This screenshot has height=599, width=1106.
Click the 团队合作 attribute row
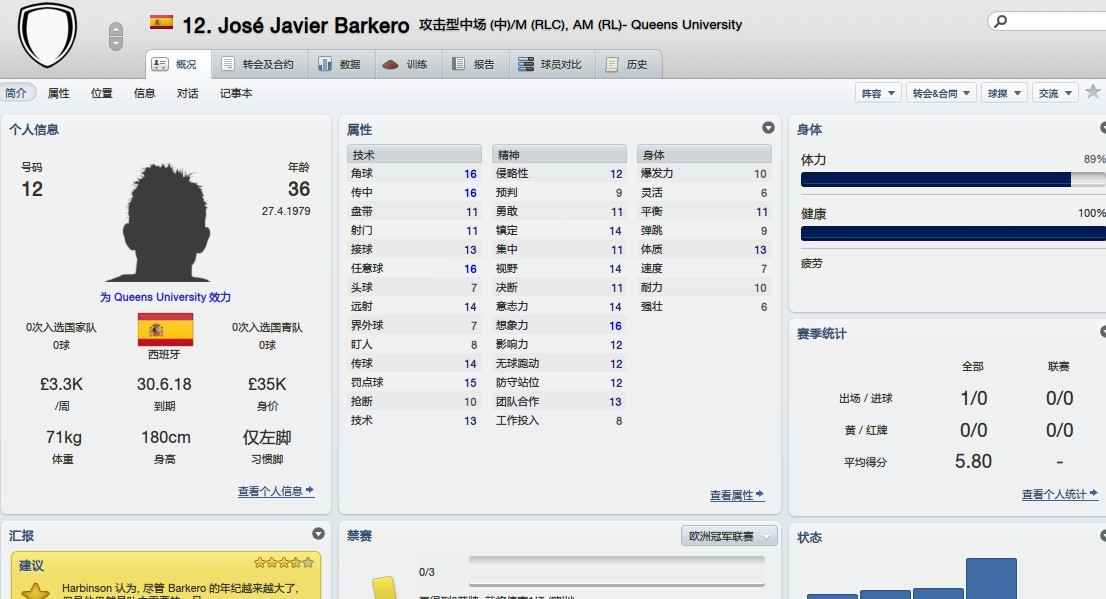(x=559, y=401)
